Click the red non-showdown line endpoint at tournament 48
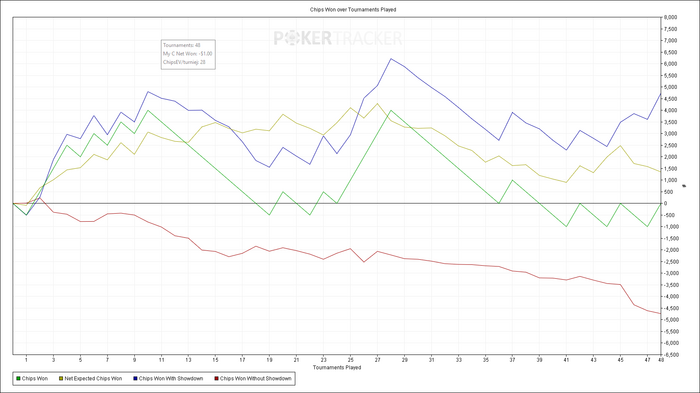 [x=660, y=314]
